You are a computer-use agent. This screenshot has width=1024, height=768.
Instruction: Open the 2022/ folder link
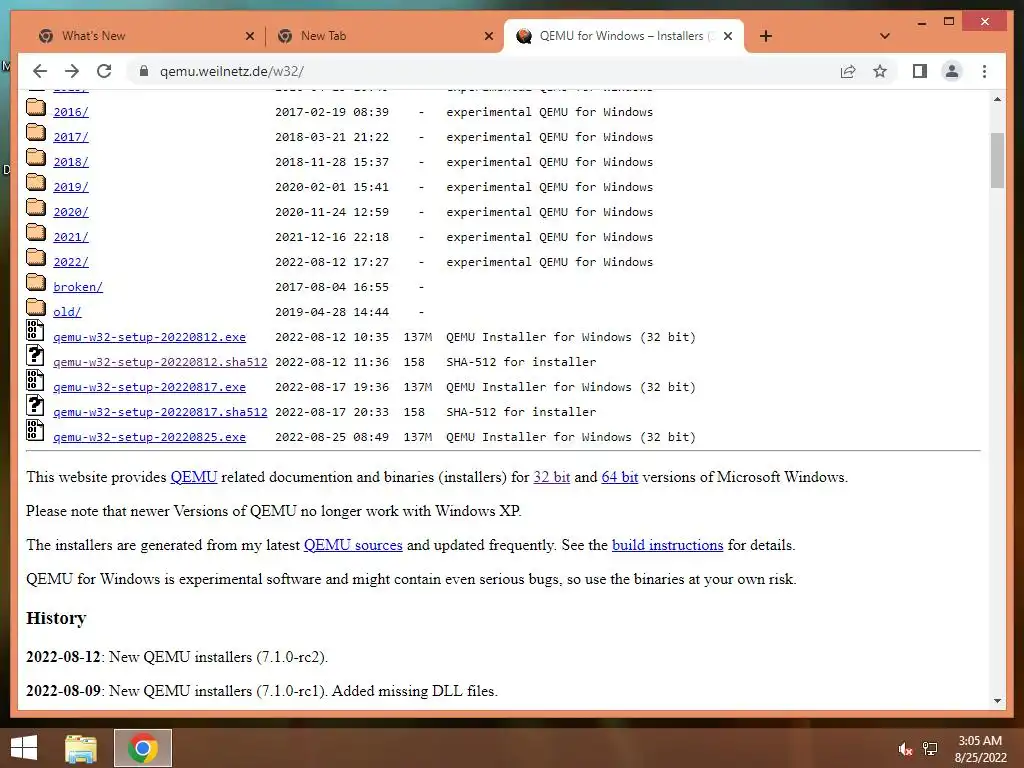pyautogui.click(x=71, y=262)
